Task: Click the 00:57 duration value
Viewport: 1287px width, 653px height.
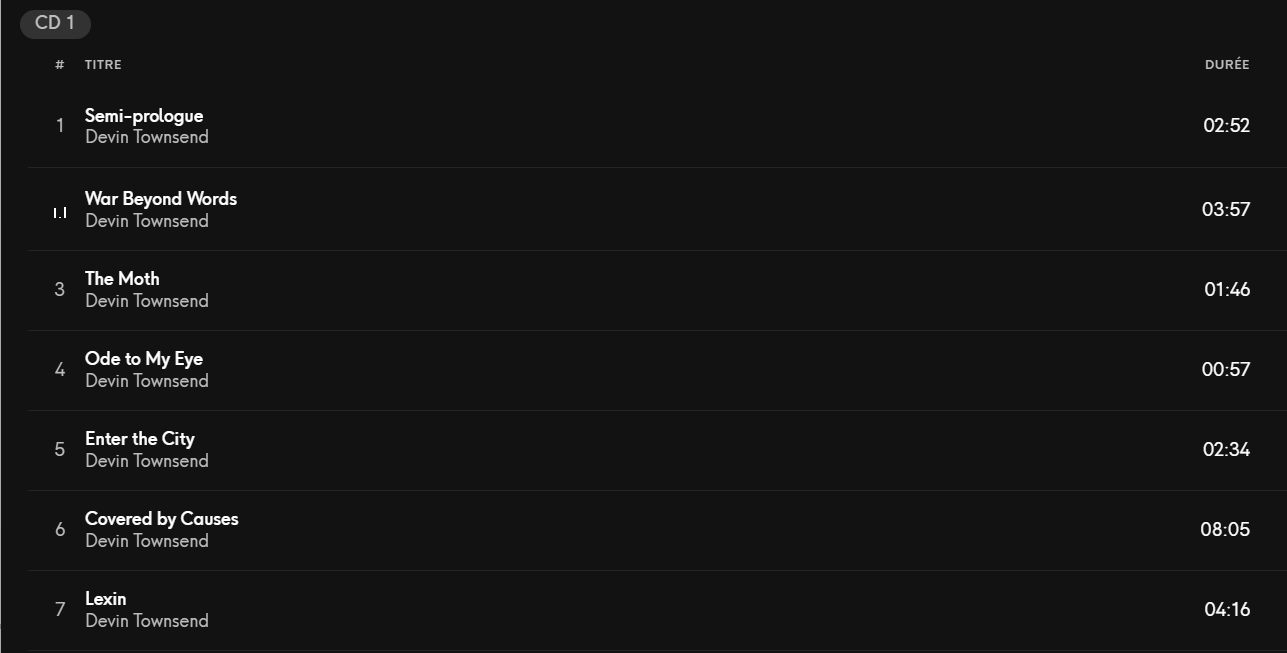Action: click(1226, 369)
